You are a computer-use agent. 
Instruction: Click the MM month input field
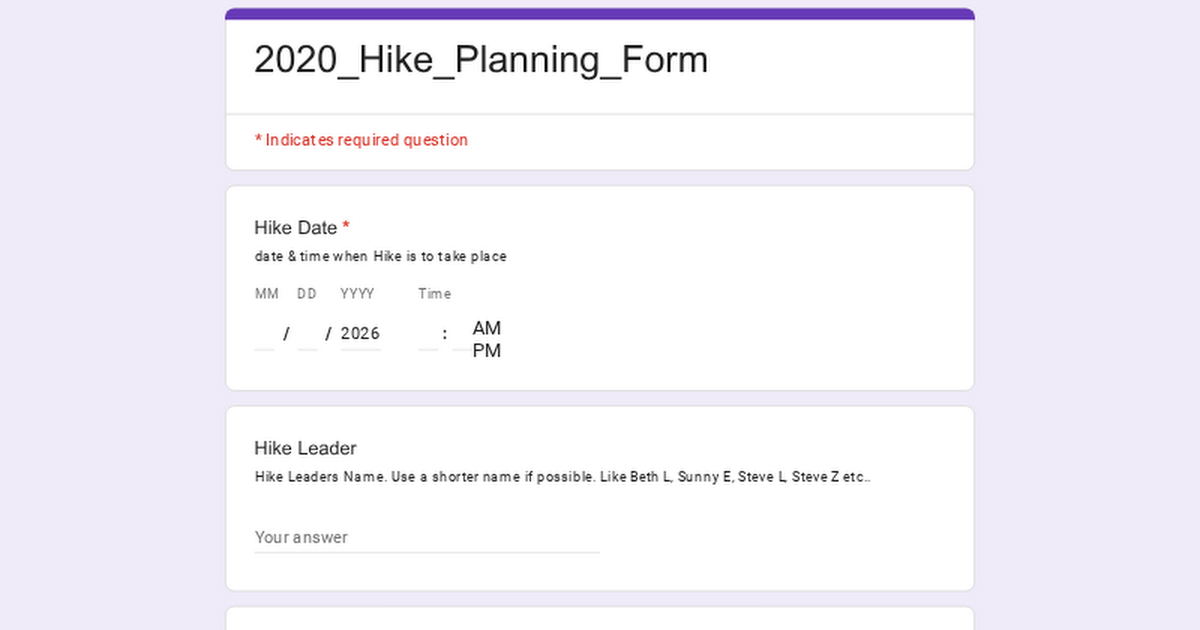[x=264, y=333]
